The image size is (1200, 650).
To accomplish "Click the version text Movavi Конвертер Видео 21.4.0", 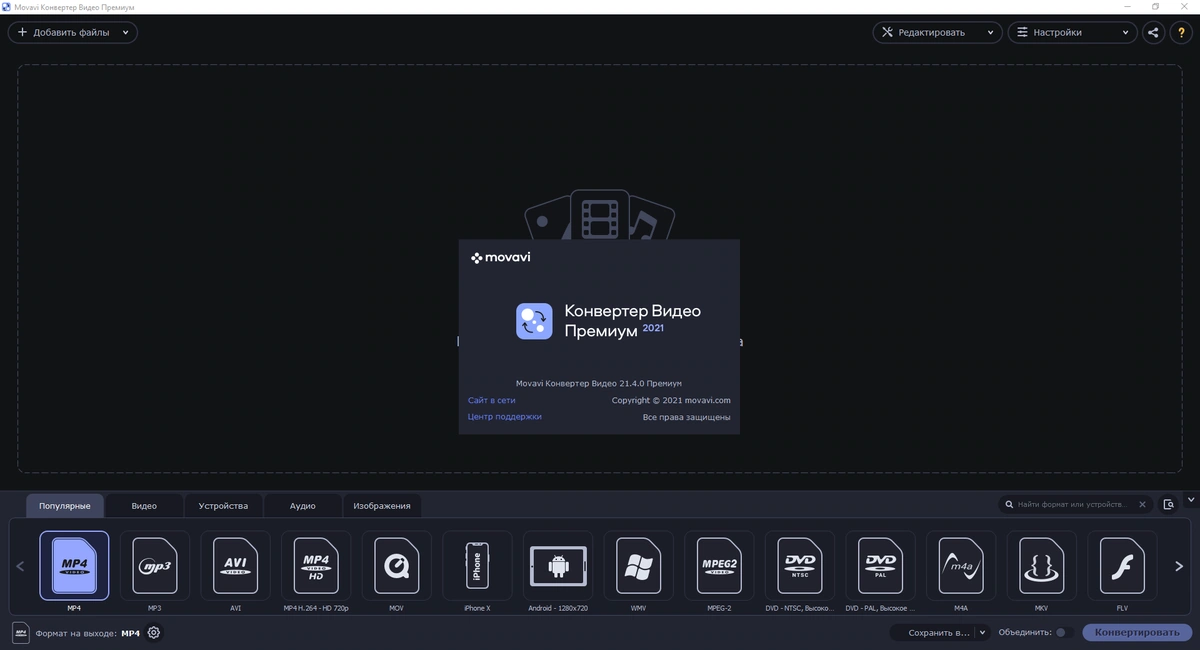I will (599, 382).
